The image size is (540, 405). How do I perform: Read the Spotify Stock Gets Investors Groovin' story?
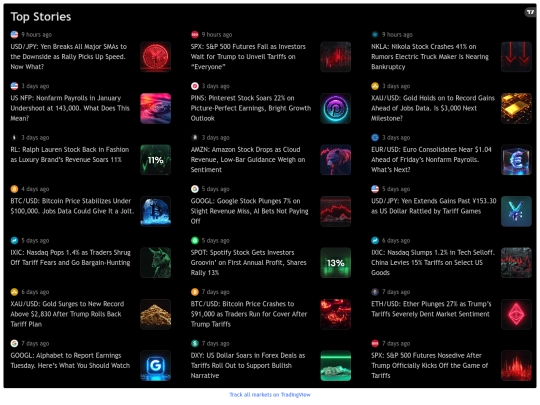(248, 262)
